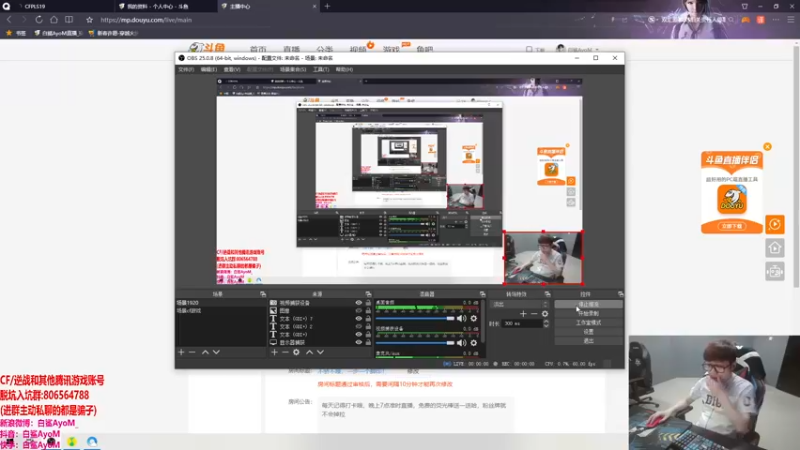Remove transition with minus icon
Viewport: 800px width, 450px height.
pyautogui.click(x=534, y=314)
